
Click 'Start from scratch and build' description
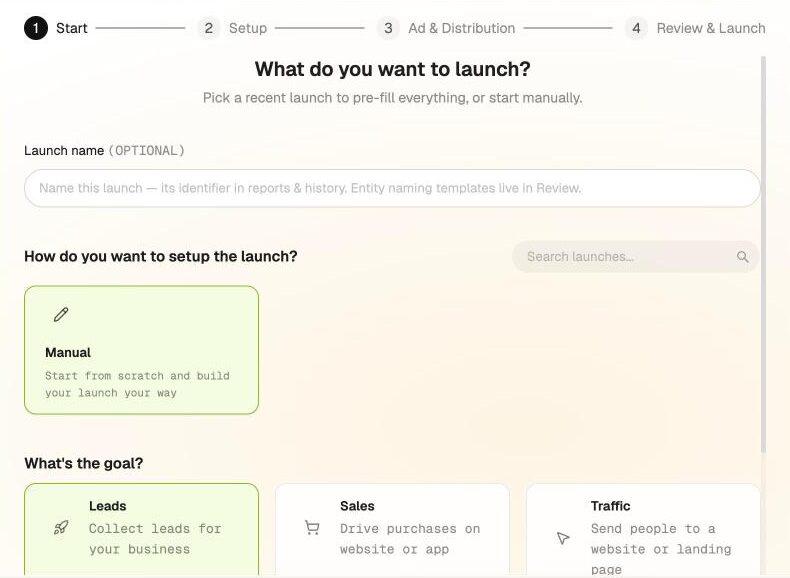pyautogui.click(x=137, y=384)
